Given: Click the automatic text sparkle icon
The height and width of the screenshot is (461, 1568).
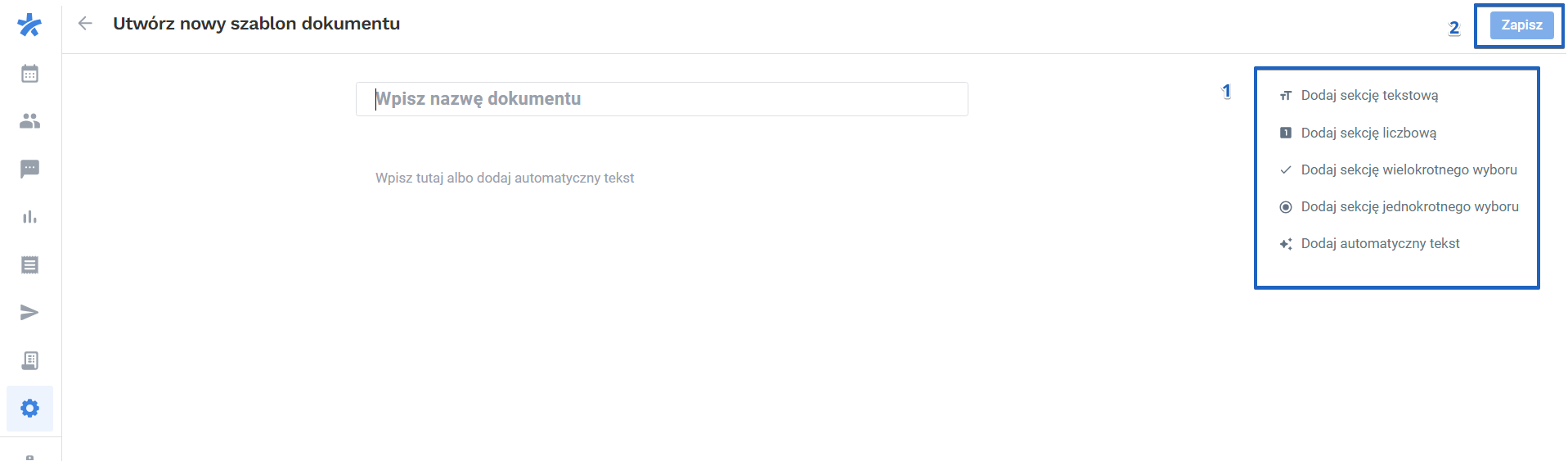Looking at the screenshot, I should 1286,244.
